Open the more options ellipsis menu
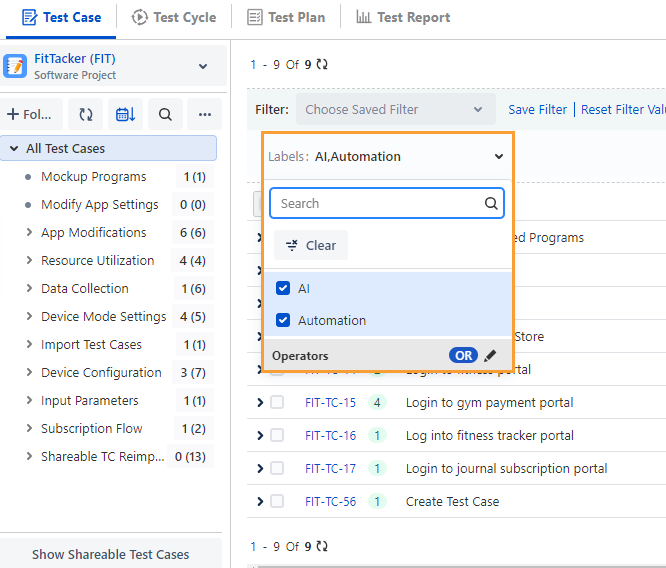This screenshot has height=568, width=666. pyautogui.click(x=205, y=114)
